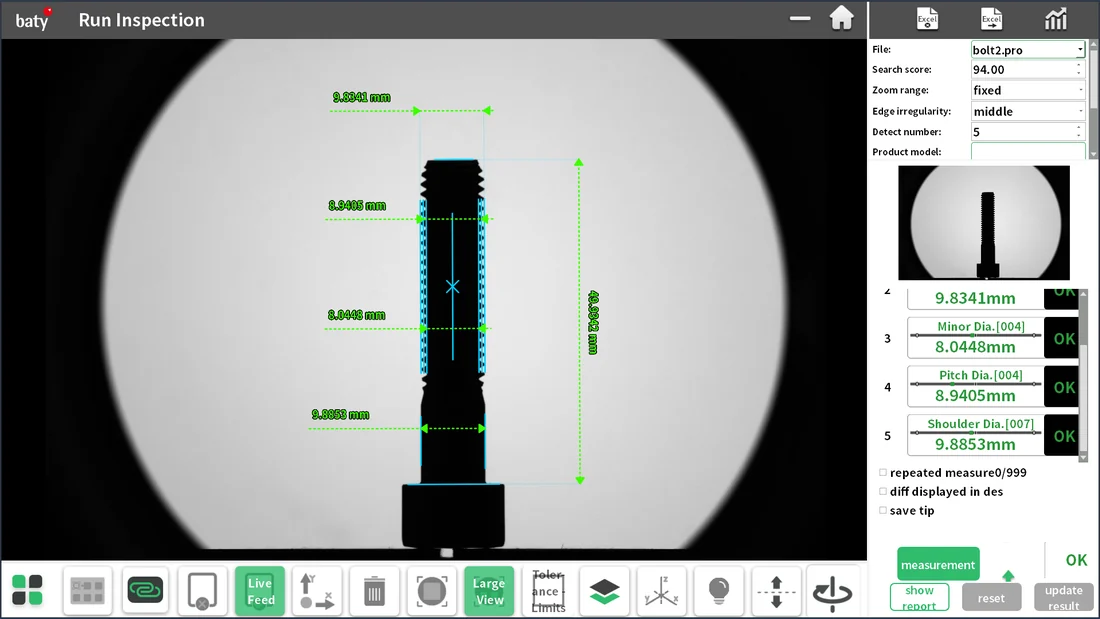
Task: Click the trash bin delete icon
Action: pyautogui.click(x=374, y=590)
